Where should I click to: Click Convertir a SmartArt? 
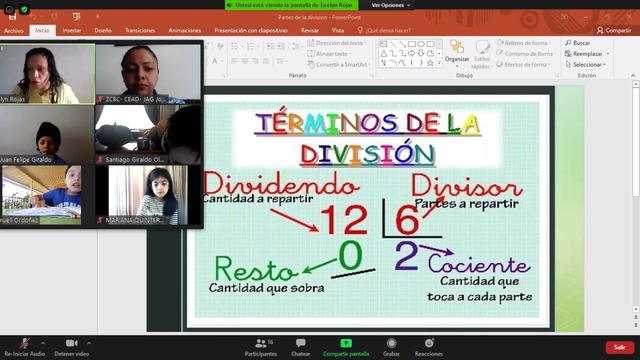(339, 64)
